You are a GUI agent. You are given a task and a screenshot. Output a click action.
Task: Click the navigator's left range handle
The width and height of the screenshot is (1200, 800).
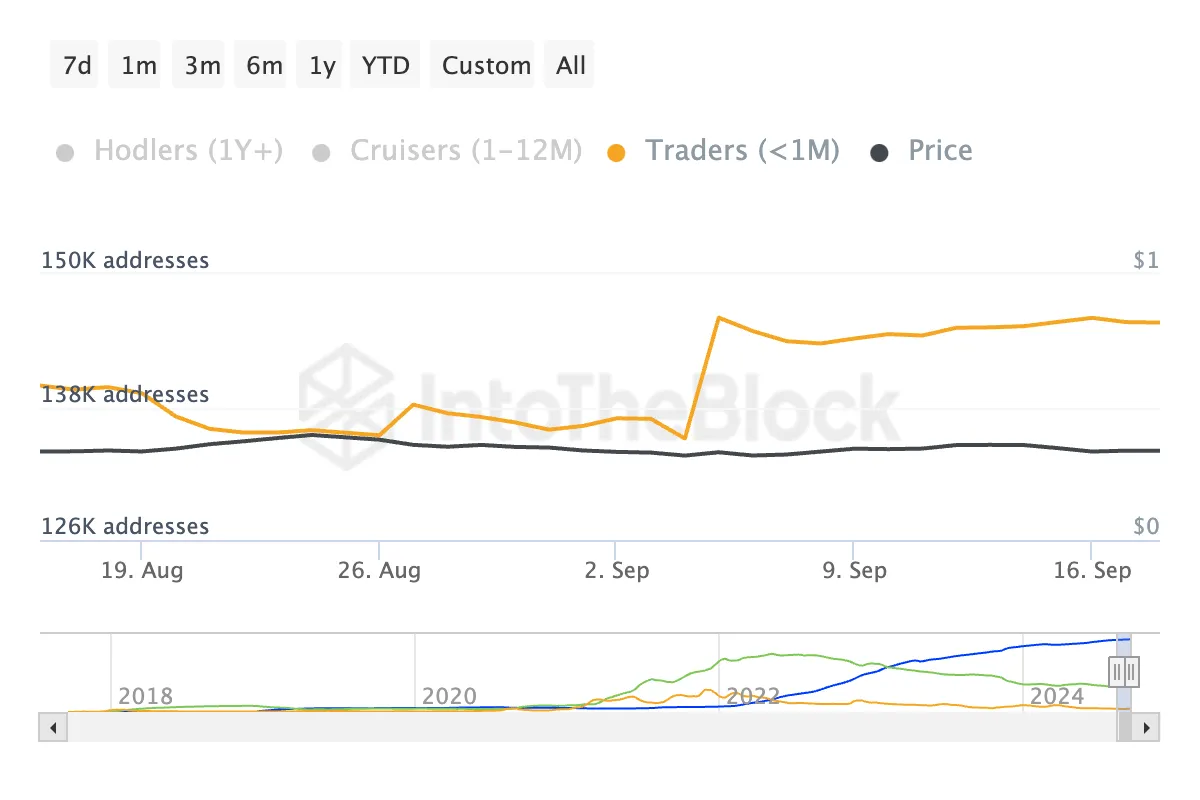(1118, 671)
